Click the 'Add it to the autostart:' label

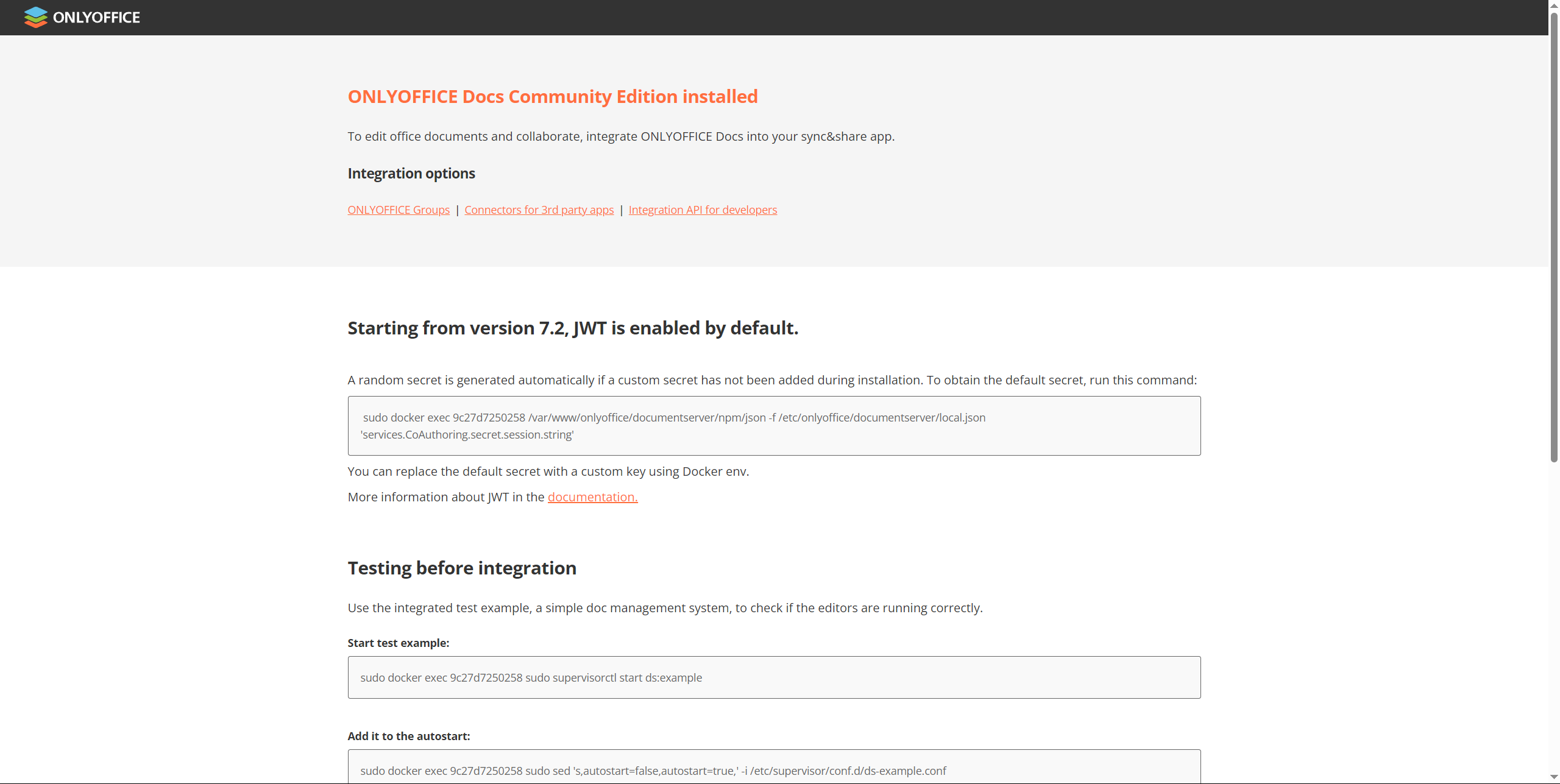[408, 736]
